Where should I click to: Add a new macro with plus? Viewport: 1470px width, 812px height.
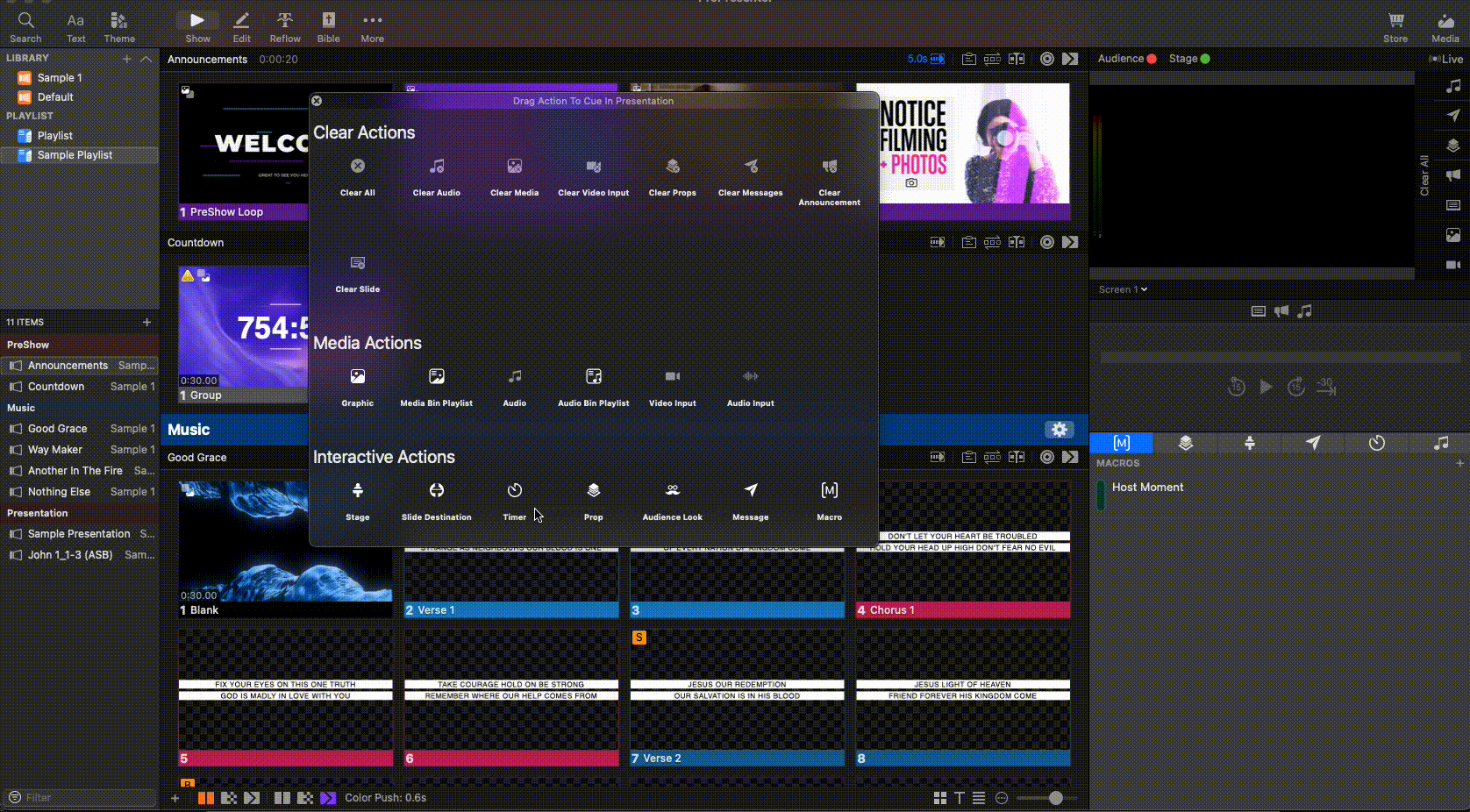coord(1459,463)
